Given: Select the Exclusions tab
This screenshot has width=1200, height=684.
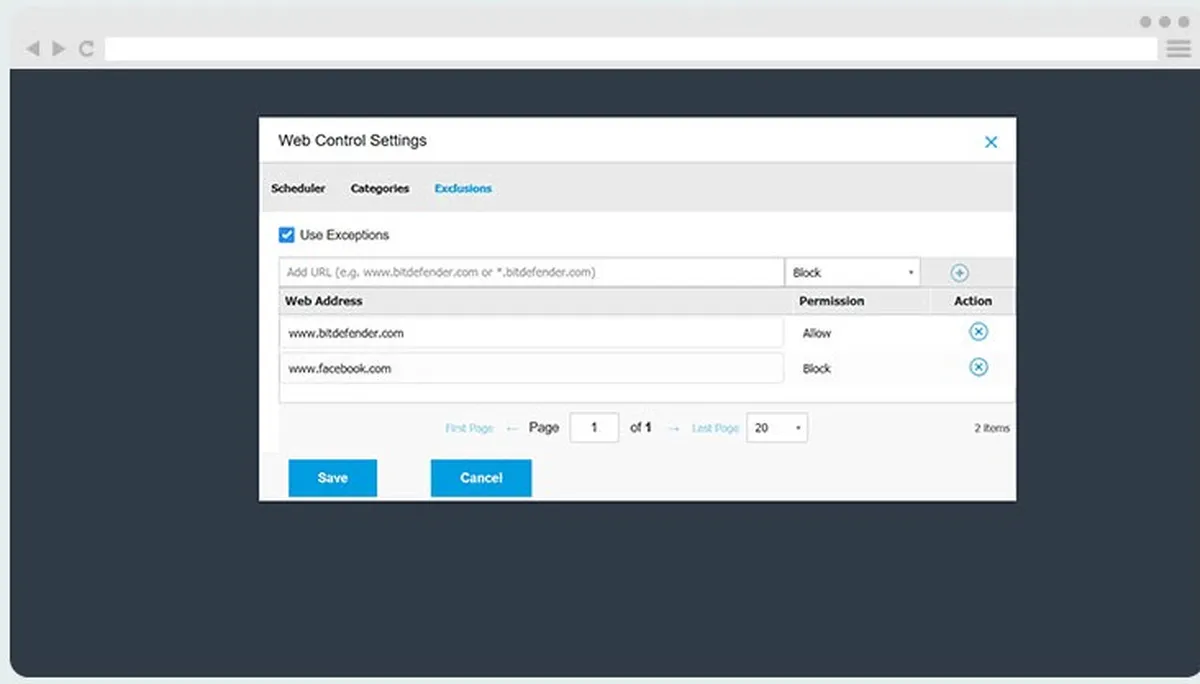Looking at the screenshot, I should (x=463, y=188).
